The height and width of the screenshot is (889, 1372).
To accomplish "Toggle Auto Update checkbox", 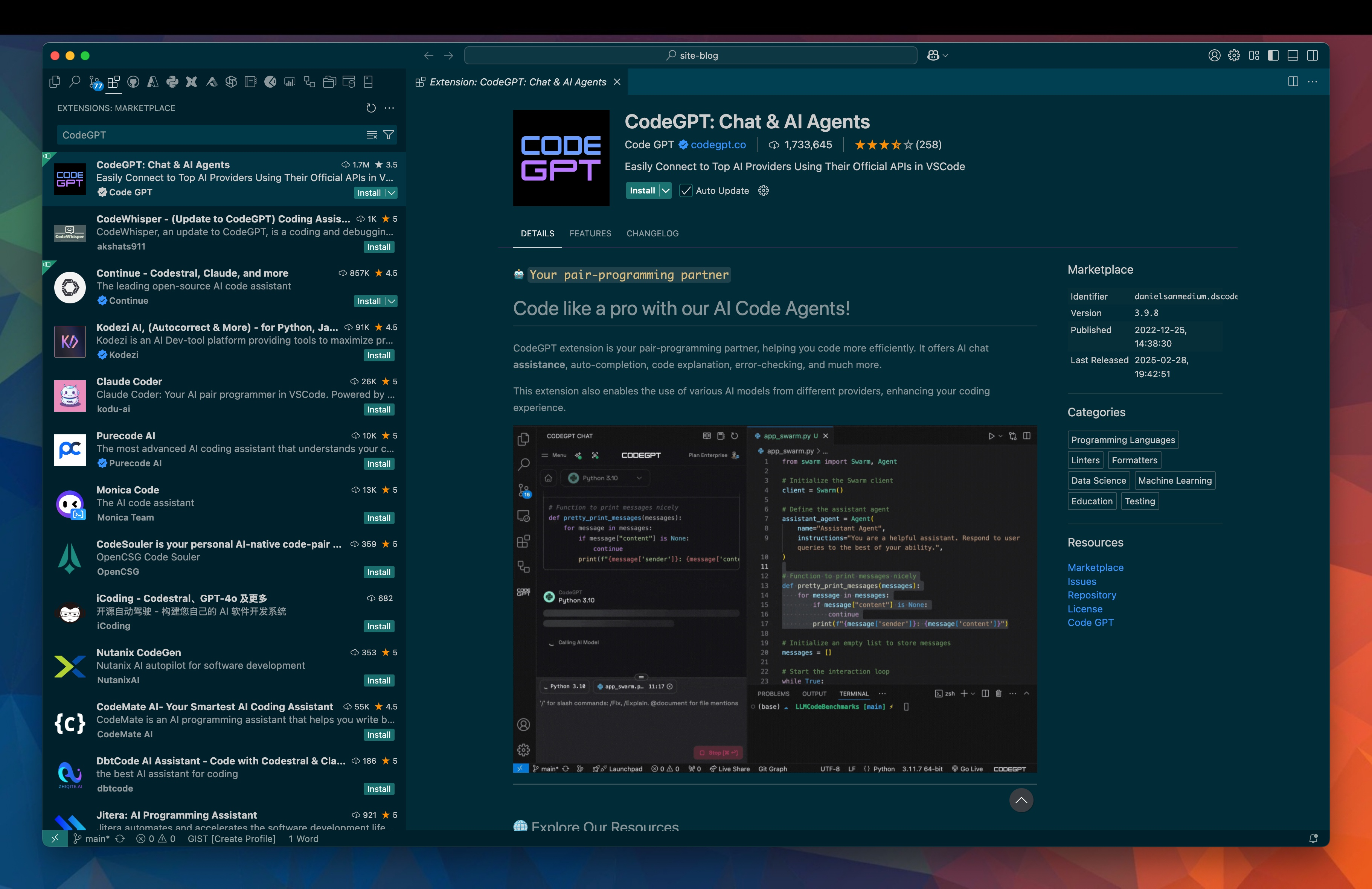I will coord(685,191).
